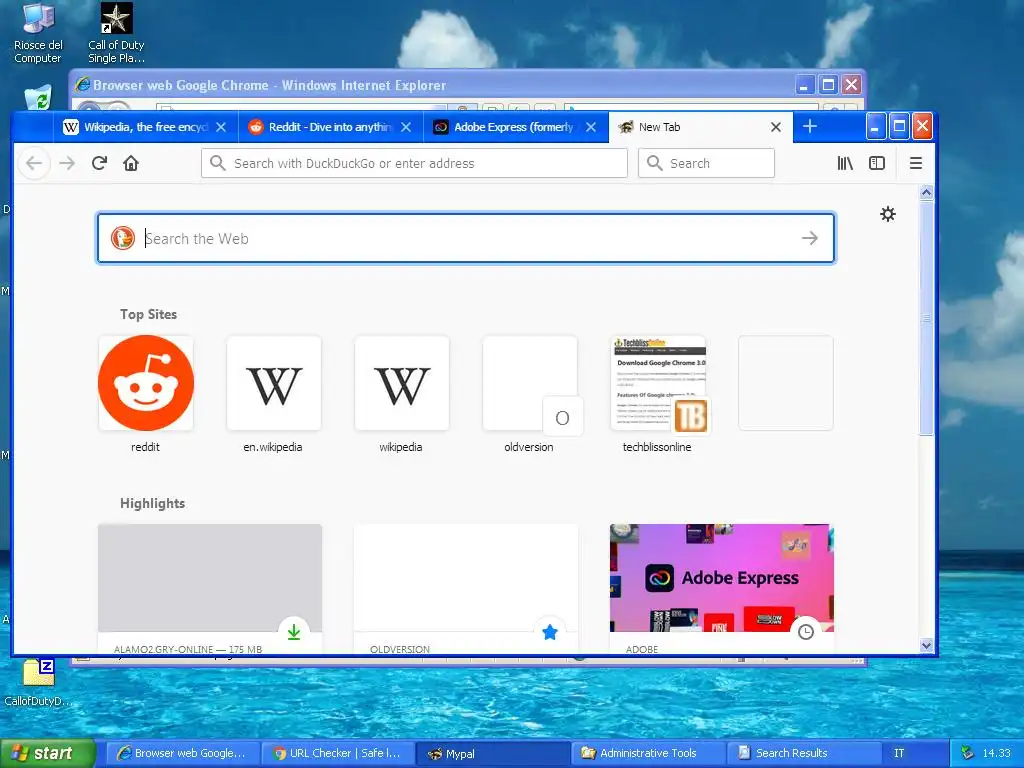Open the ALAMO2.GRY-ONLINE download highlight
1024x768 pixels.
[x=210, y=588]
